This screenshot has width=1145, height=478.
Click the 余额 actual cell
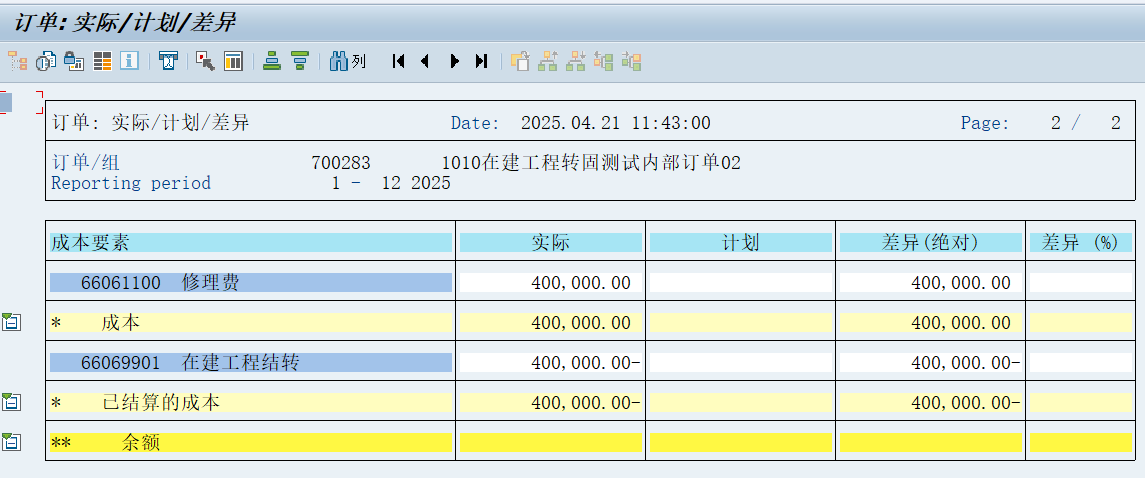coord(551,442)
